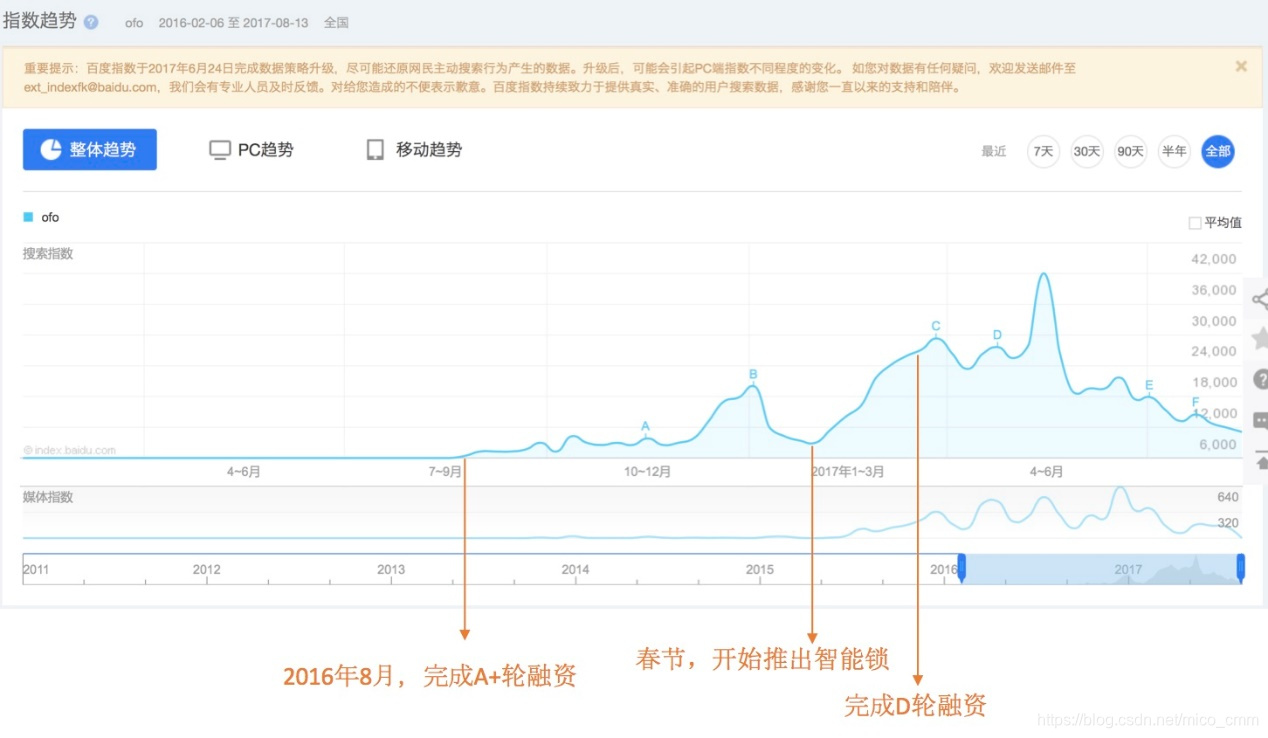Click the date range 2016-02-06 至 2017-08-13
The height and width of the screenshot is (738, 1268).
[235, 22]
